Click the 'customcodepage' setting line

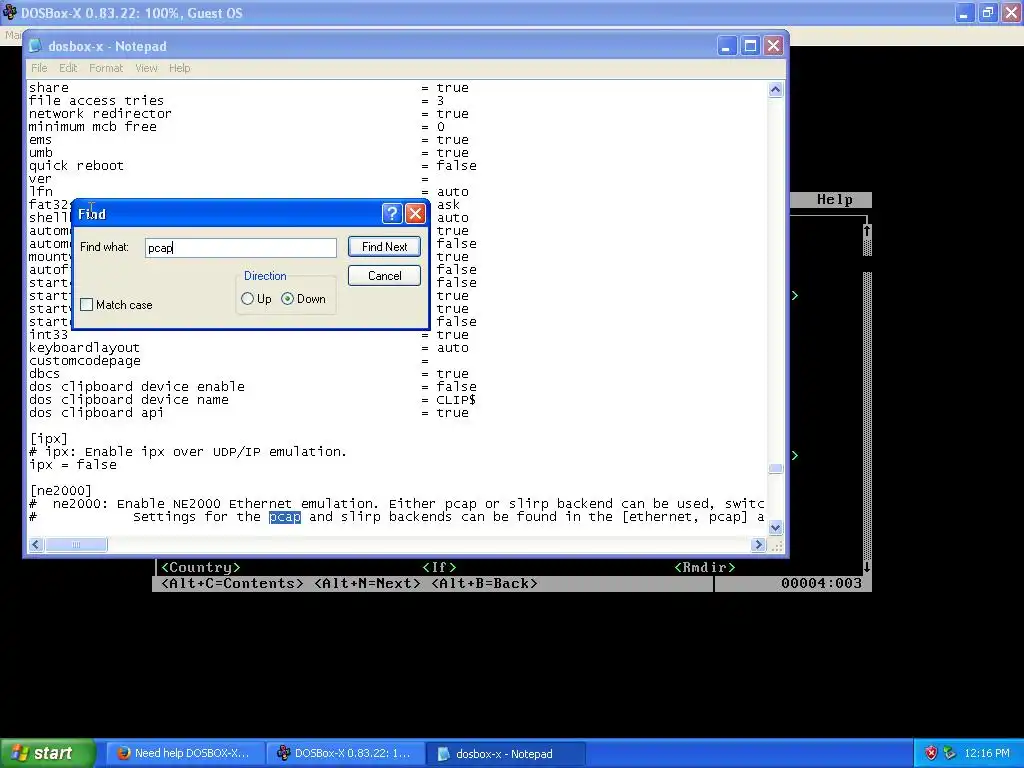coord(229,361)
